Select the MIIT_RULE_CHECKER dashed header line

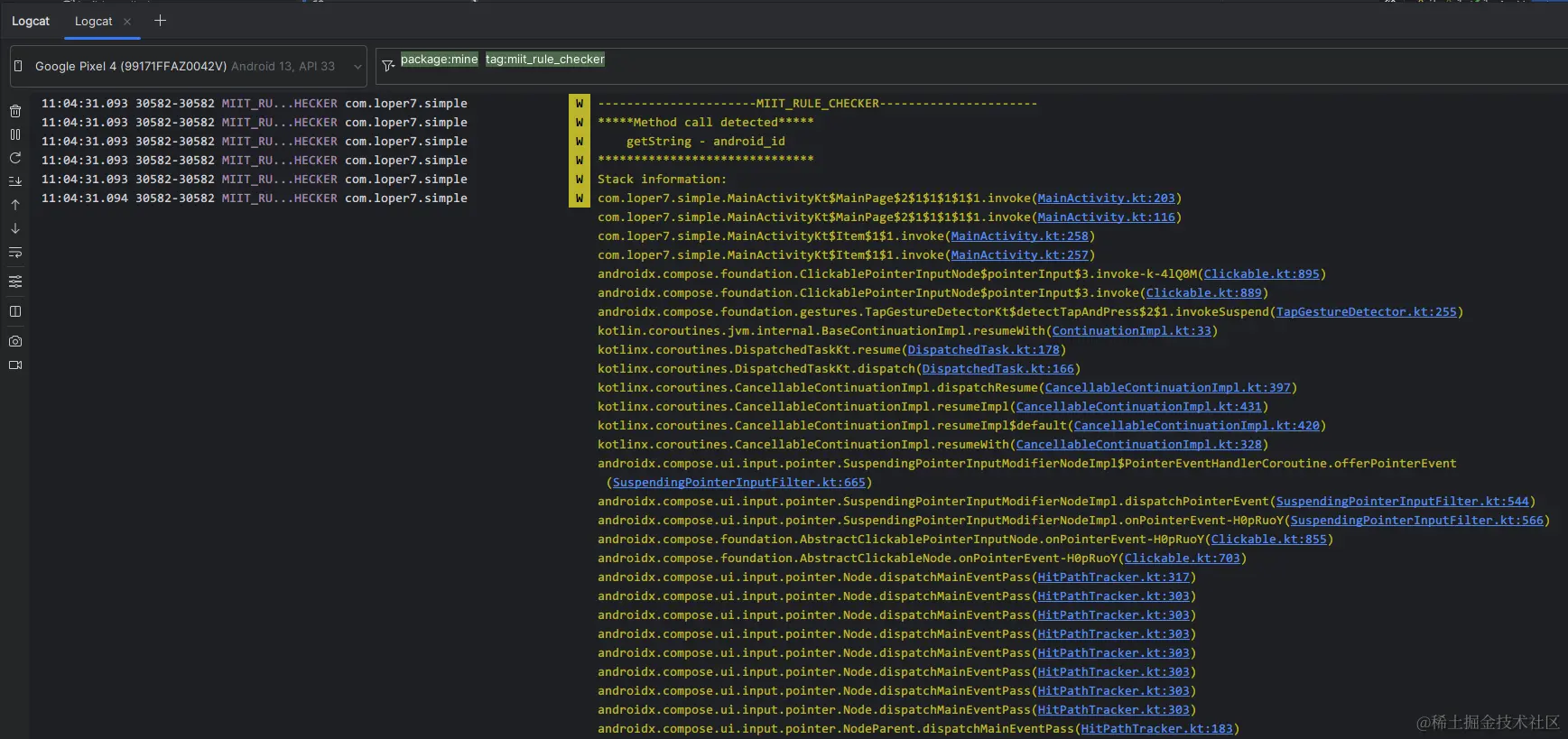[817, 103]
